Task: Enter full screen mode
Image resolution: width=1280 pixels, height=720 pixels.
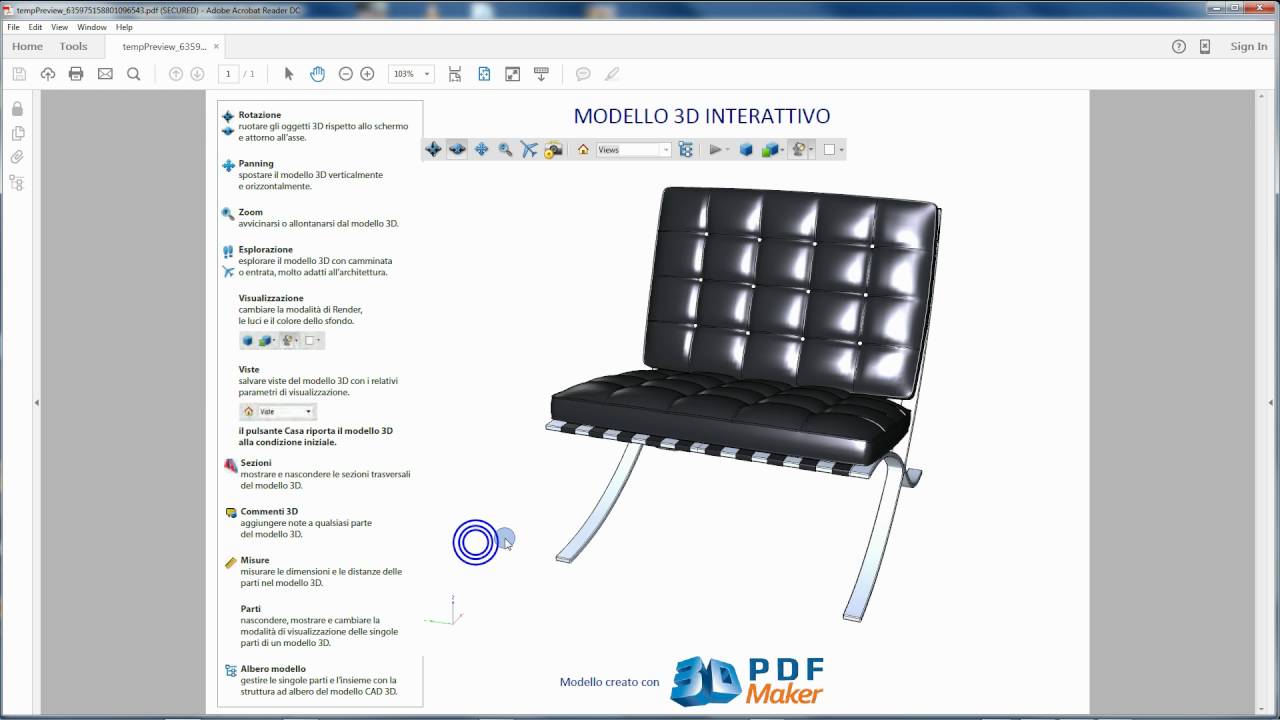Action: pos(513,74)
